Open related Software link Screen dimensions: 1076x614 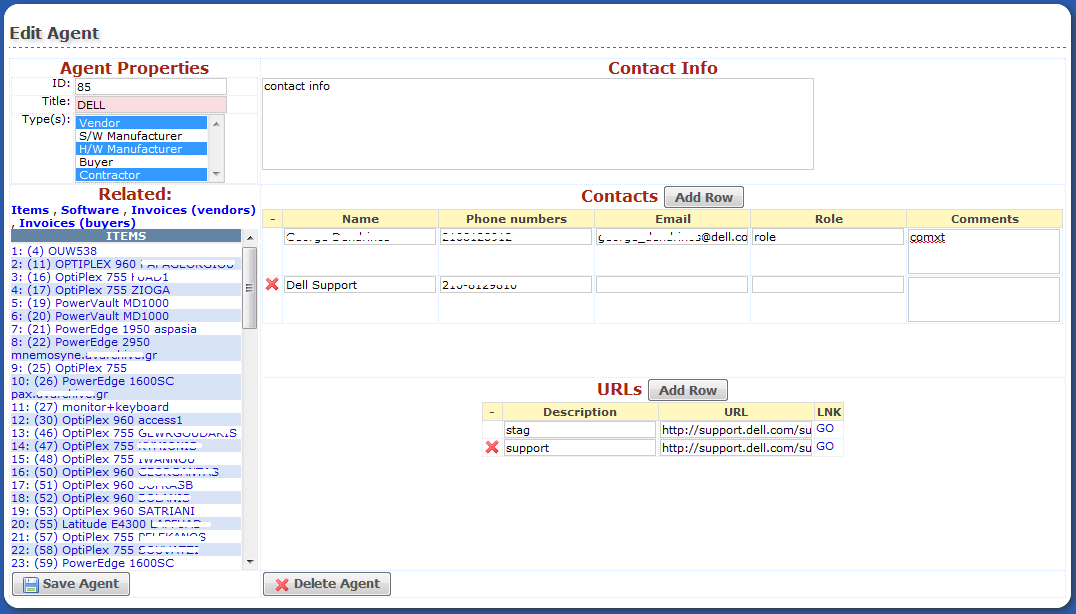(x=90, y=210)
